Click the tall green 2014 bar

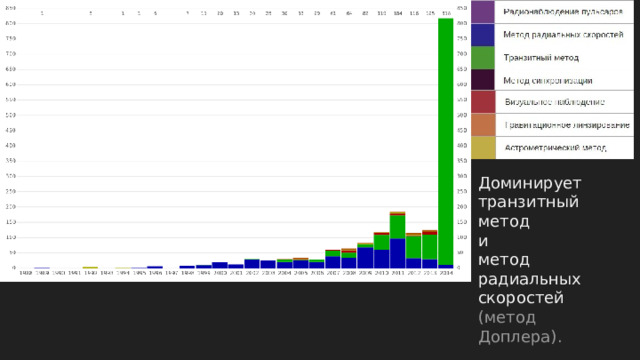[x=446, y=141]
